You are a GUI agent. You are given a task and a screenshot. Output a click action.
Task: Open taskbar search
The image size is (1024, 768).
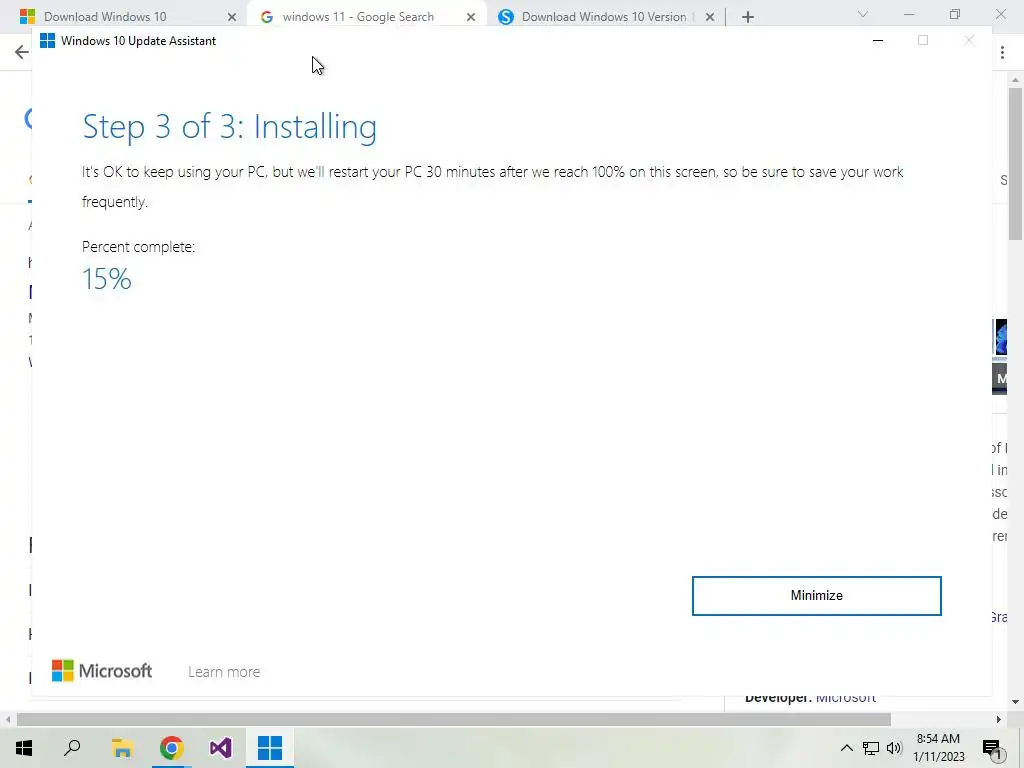[72, 748]
